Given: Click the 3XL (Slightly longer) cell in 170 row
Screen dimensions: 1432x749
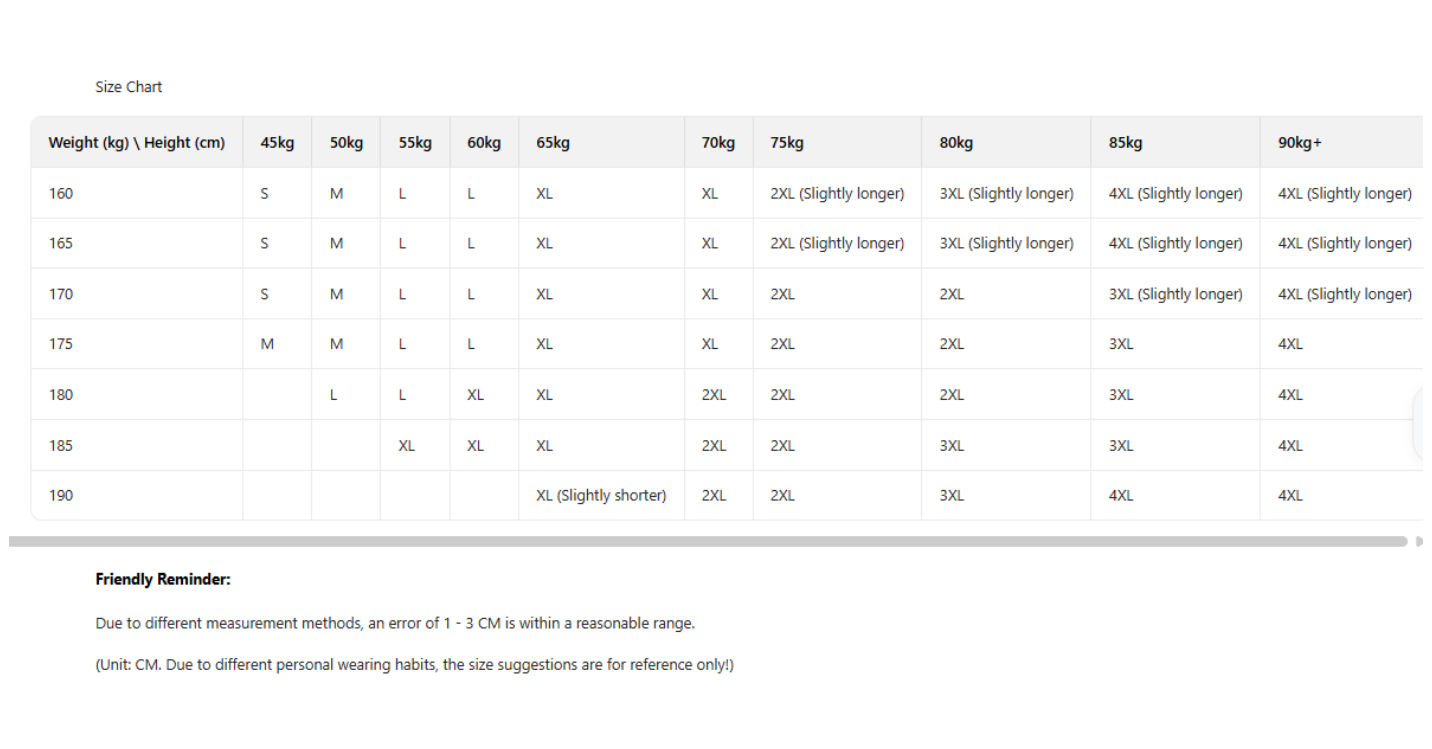Looking at the screenshot, I should pos(1175,294).
